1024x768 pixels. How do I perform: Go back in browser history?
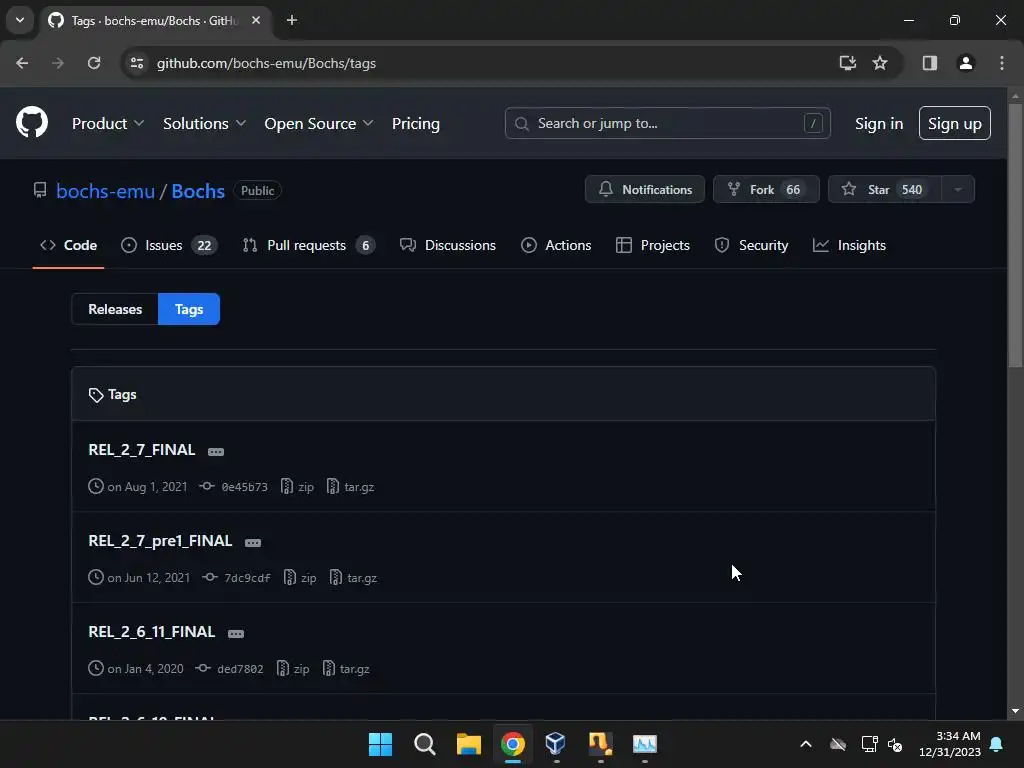tap(22, 63)
